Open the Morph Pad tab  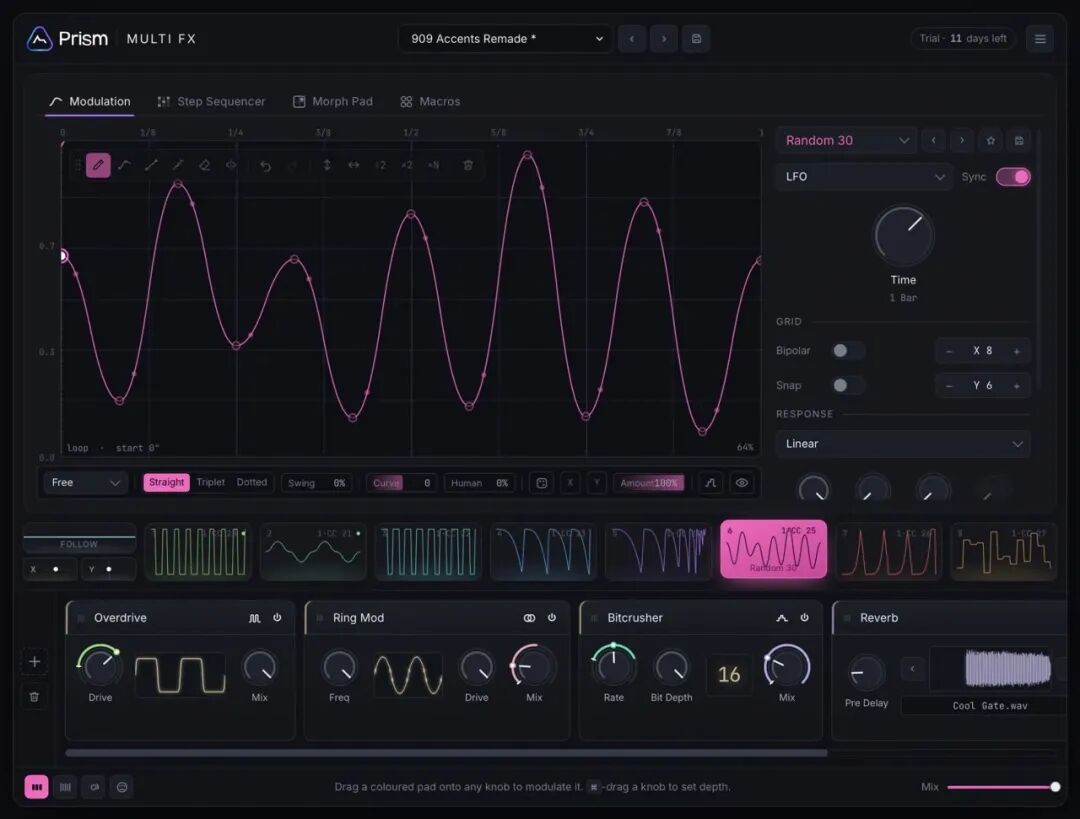[x=333, y=101]
